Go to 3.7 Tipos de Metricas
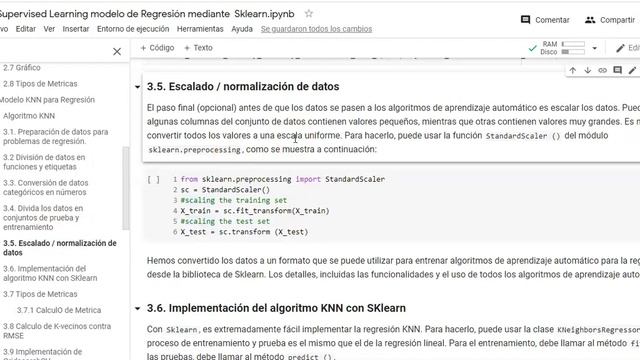The height and width of the screenshot is (360, 640). click(40, 294)
